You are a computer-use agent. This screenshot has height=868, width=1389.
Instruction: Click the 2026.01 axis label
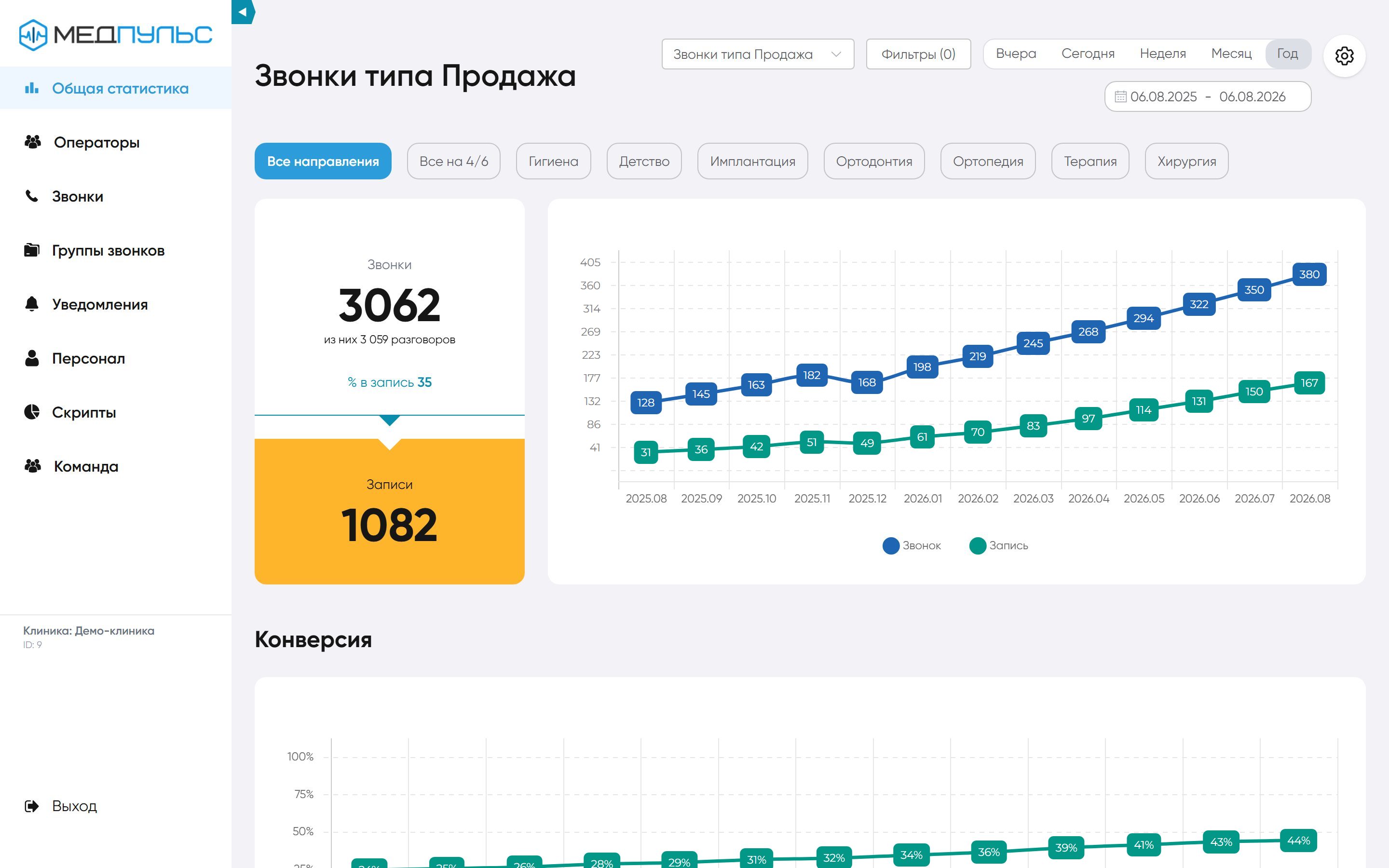point(922,498)
